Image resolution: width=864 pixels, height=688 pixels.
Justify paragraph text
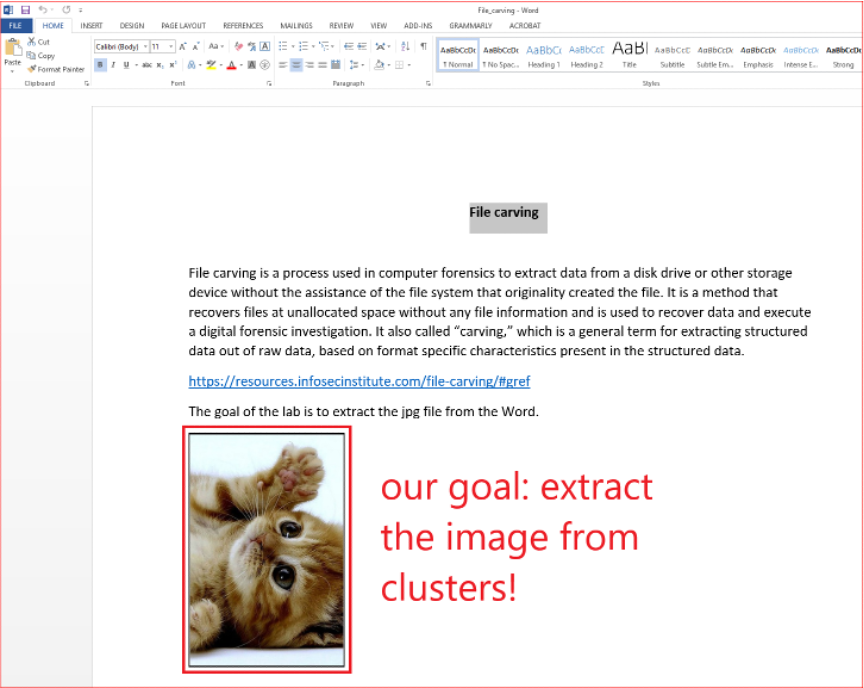322,65
